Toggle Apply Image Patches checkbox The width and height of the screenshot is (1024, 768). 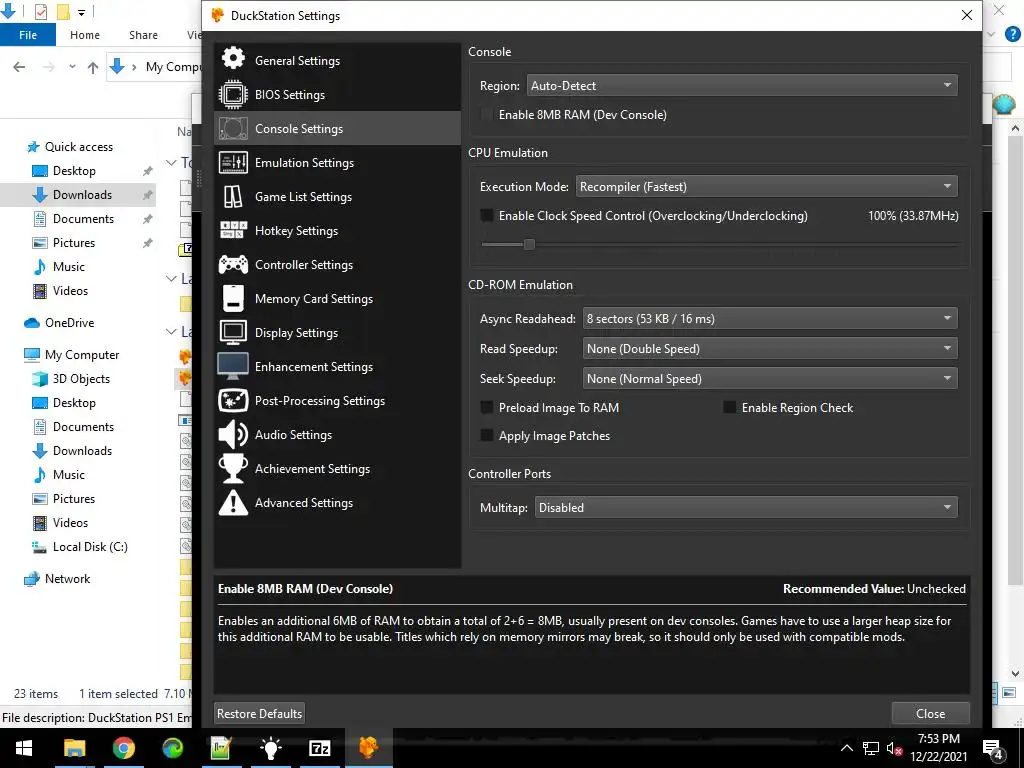[487, 436]
